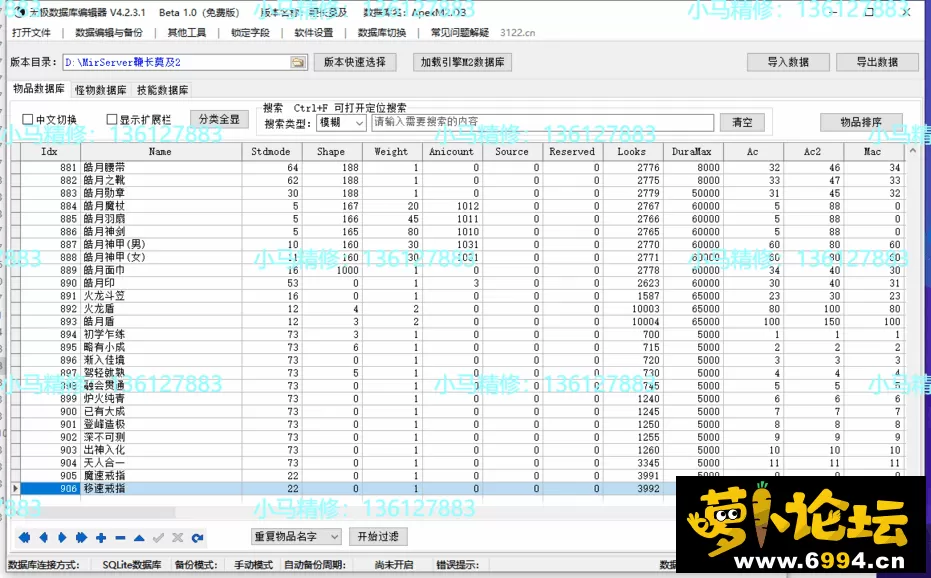Click the Name column header
Viewport: 931px width, 578px height.
pos(161,152)
